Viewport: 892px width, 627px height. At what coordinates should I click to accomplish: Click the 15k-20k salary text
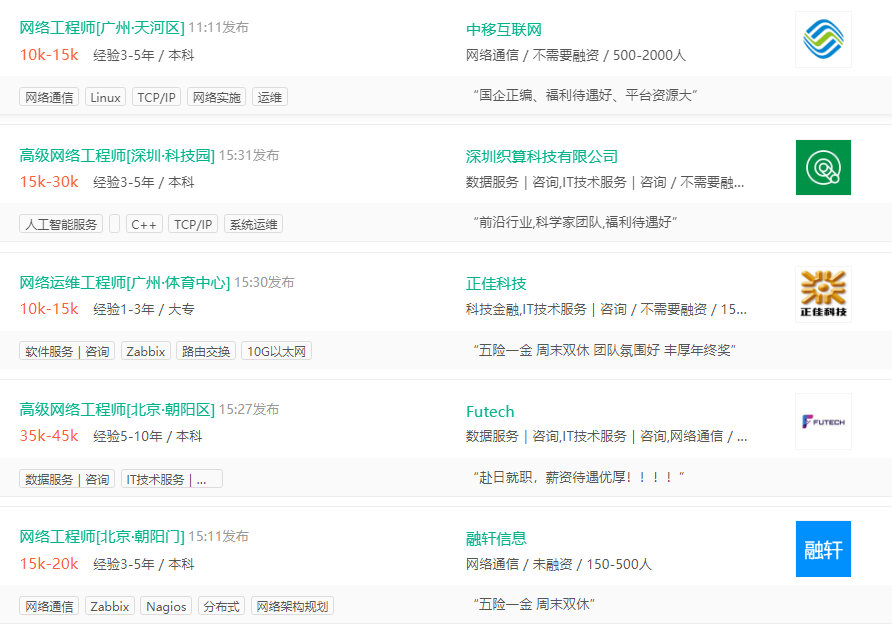(49, 563)
